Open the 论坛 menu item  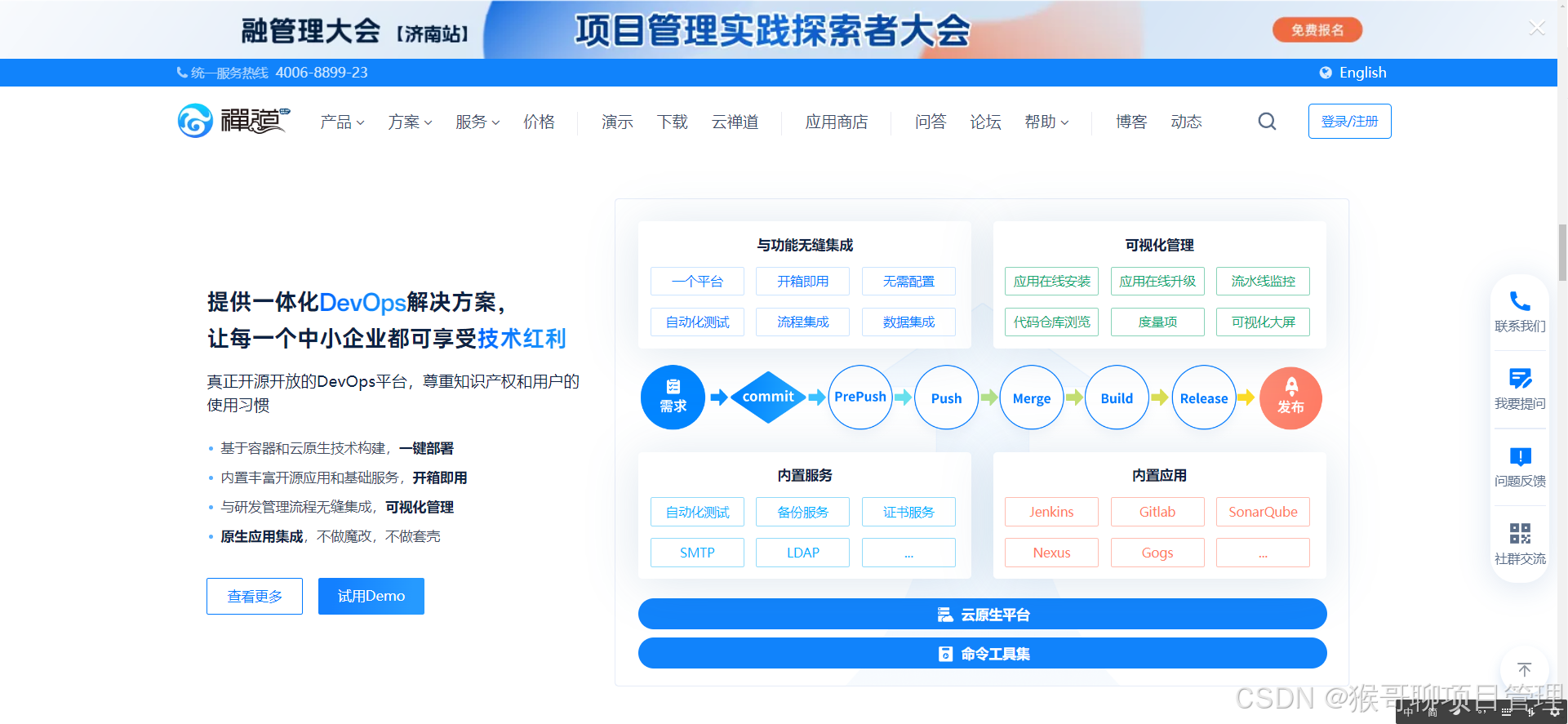pos(985,122)
